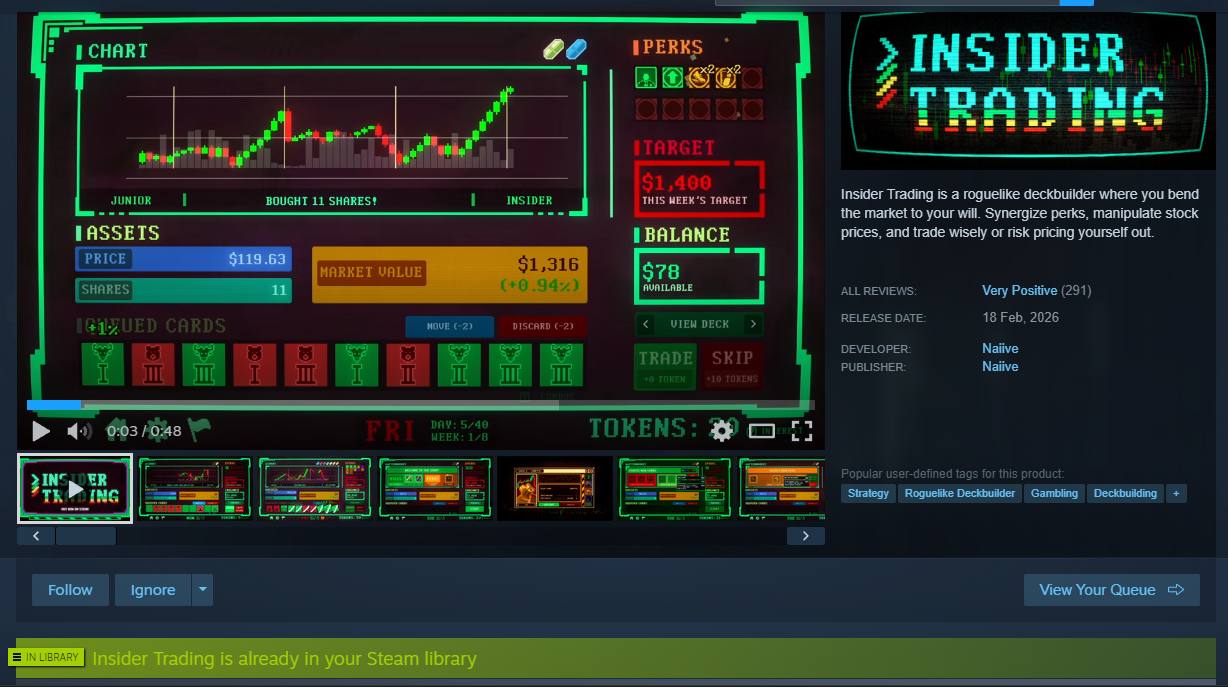Viewport: 1228px width, 687px height.
Task: Open the sixth green screenshot thumbnail
Action: click(675, 489)
